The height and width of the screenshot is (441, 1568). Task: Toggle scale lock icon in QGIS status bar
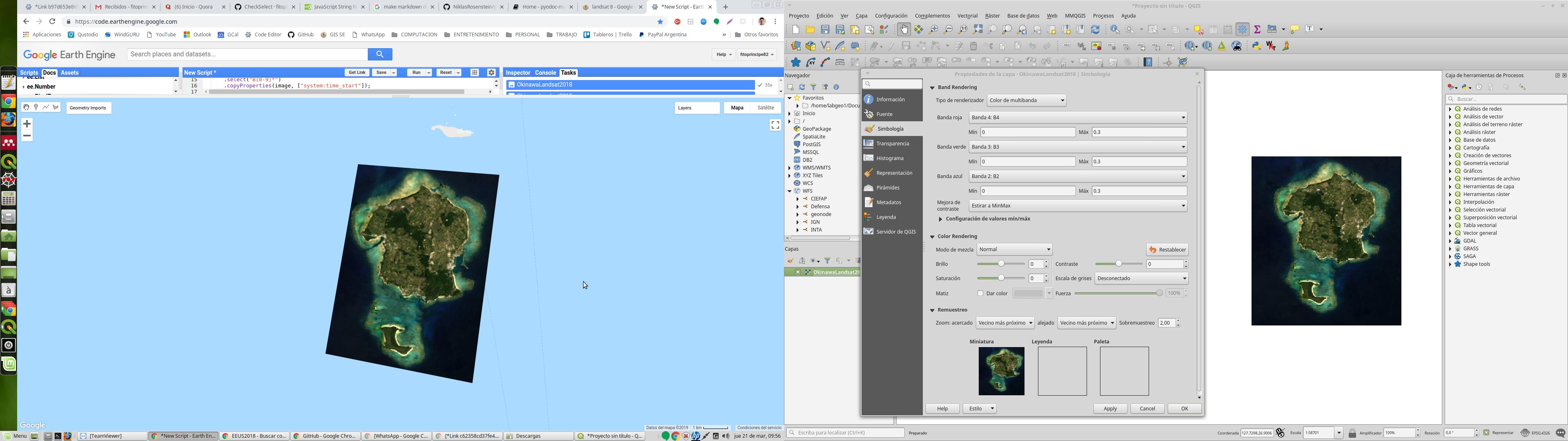coord(1352,433)
